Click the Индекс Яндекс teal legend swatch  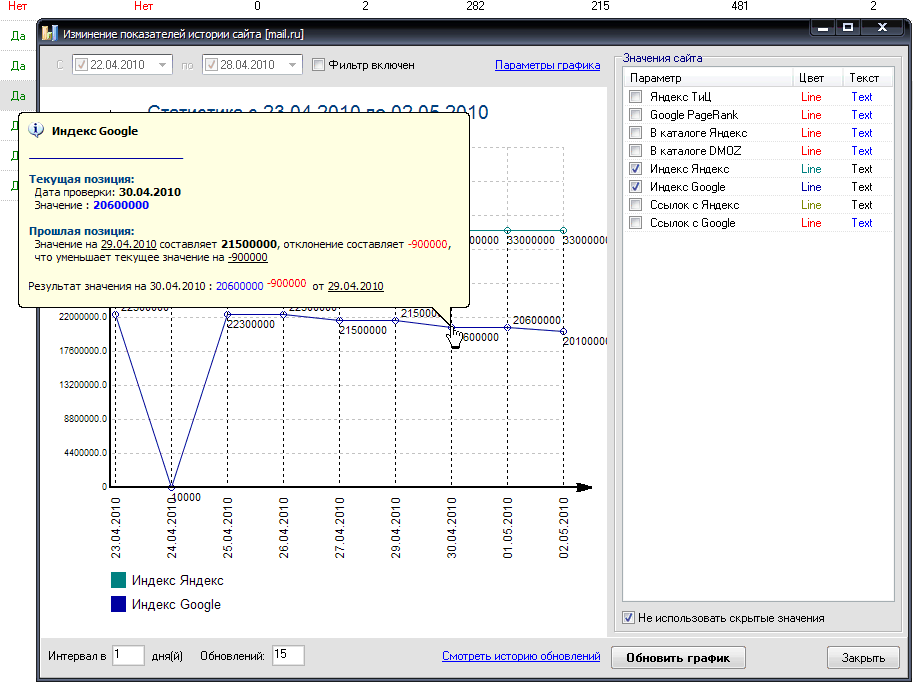click(x=119, y=580)
